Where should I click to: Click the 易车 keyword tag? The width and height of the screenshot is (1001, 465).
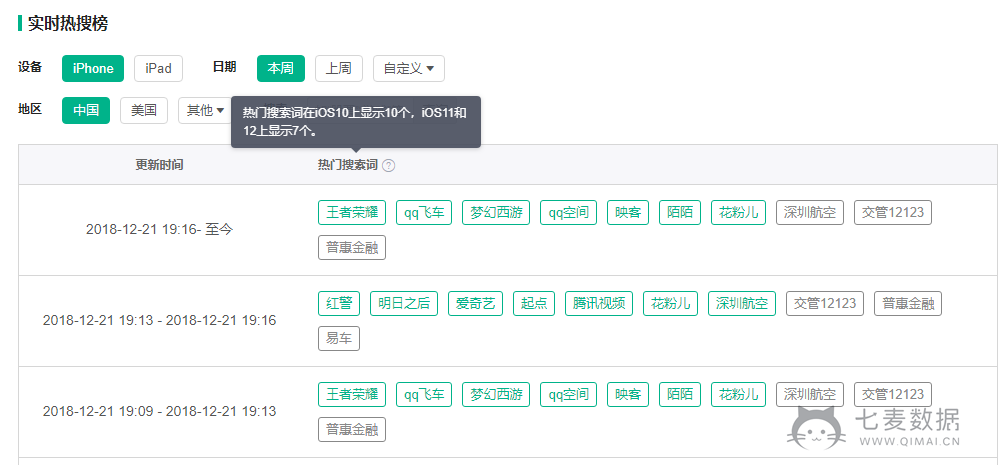click(x=339, y=339)
